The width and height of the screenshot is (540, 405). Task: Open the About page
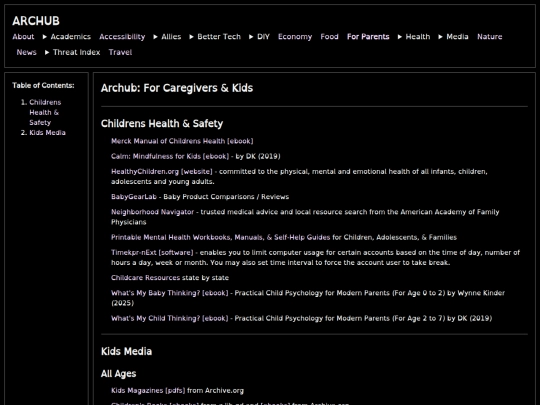tap(23, 37)
